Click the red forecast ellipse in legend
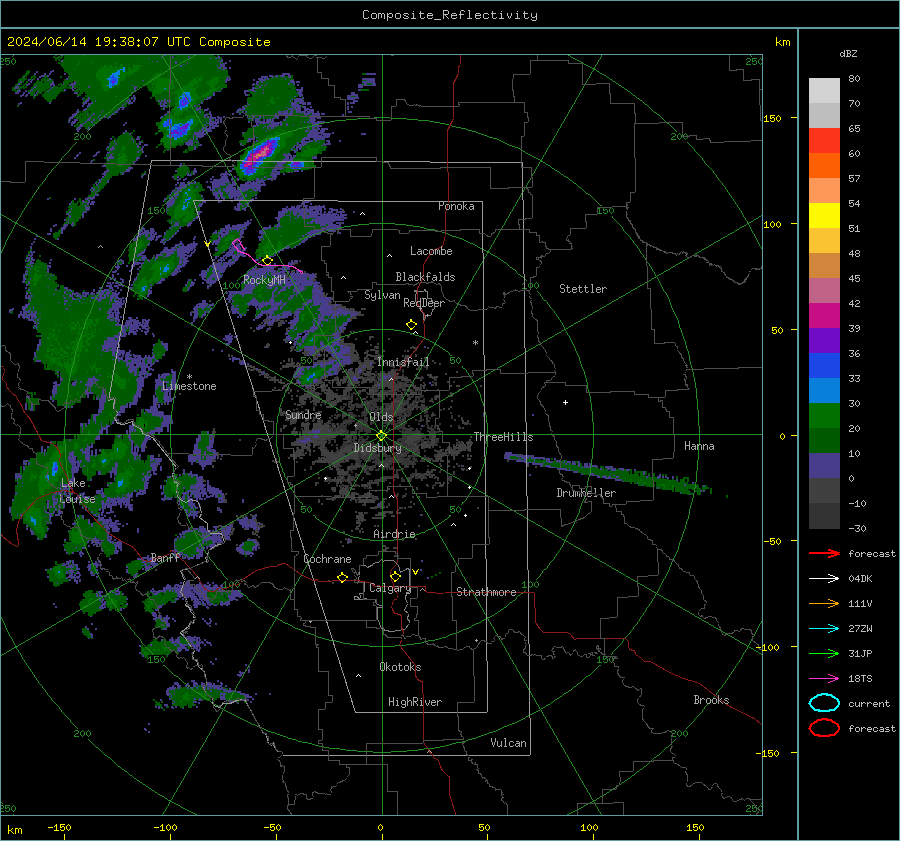This screenshot has height=841, width=900. 824,728
